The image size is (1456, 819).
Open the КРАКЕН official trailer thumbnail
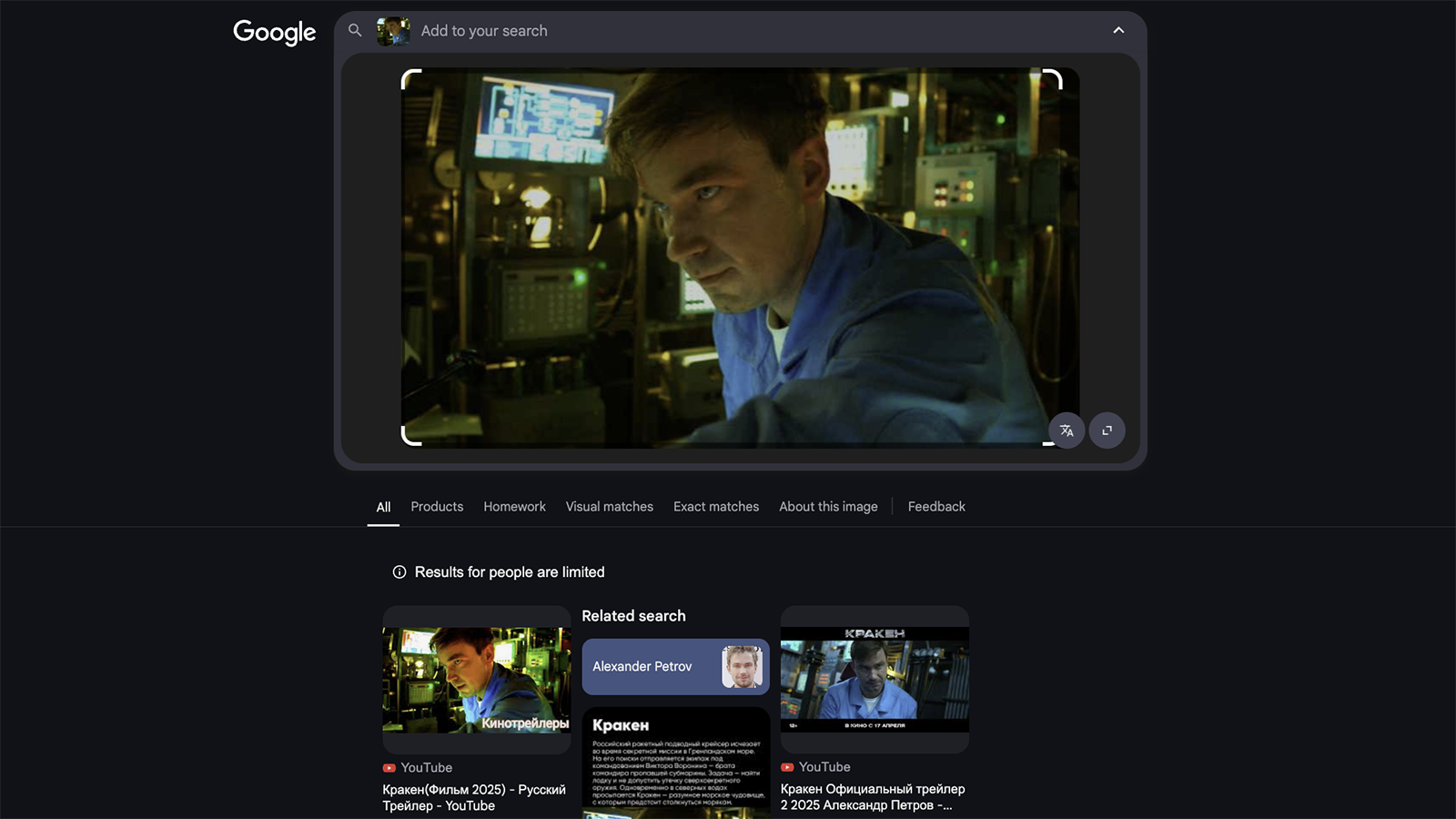[875, 680]
